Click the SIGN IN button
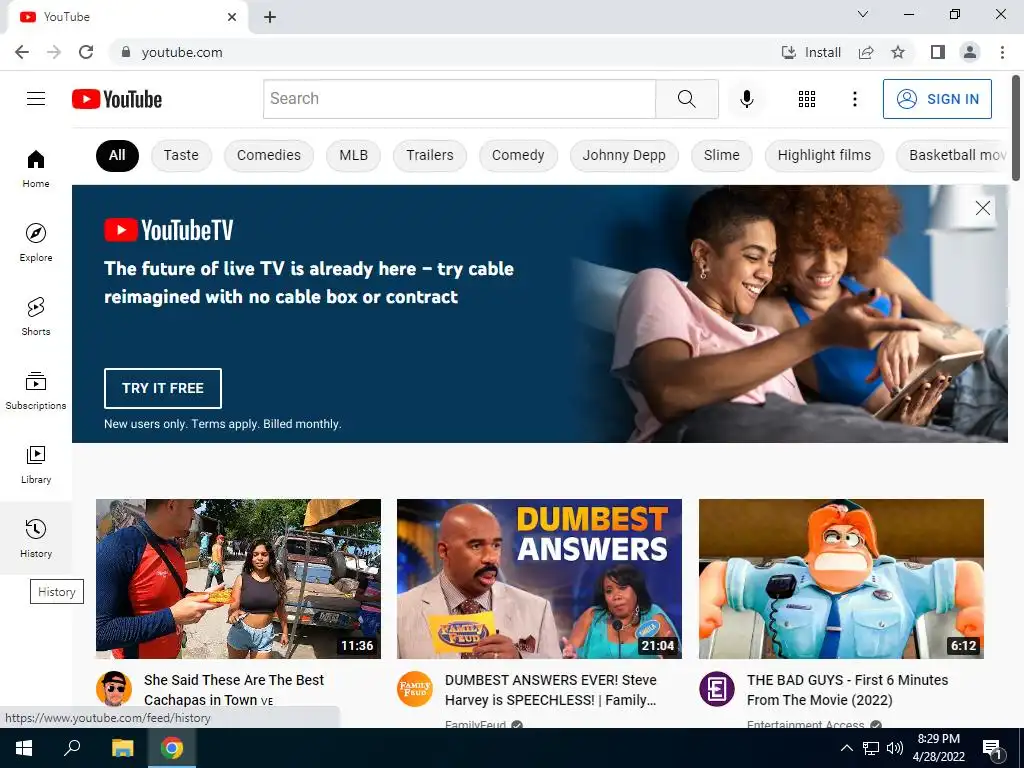 (937, 99)
